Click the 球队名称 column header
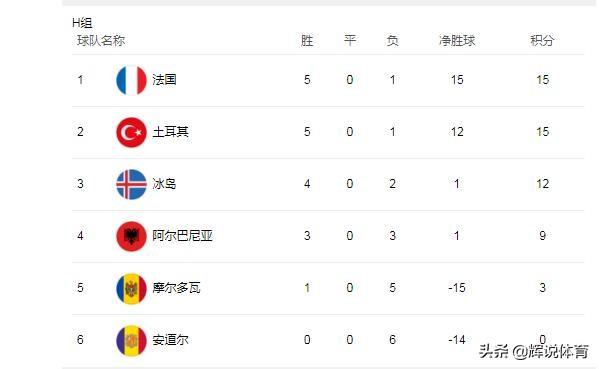599x369 pixels. [x=101, y=40]
